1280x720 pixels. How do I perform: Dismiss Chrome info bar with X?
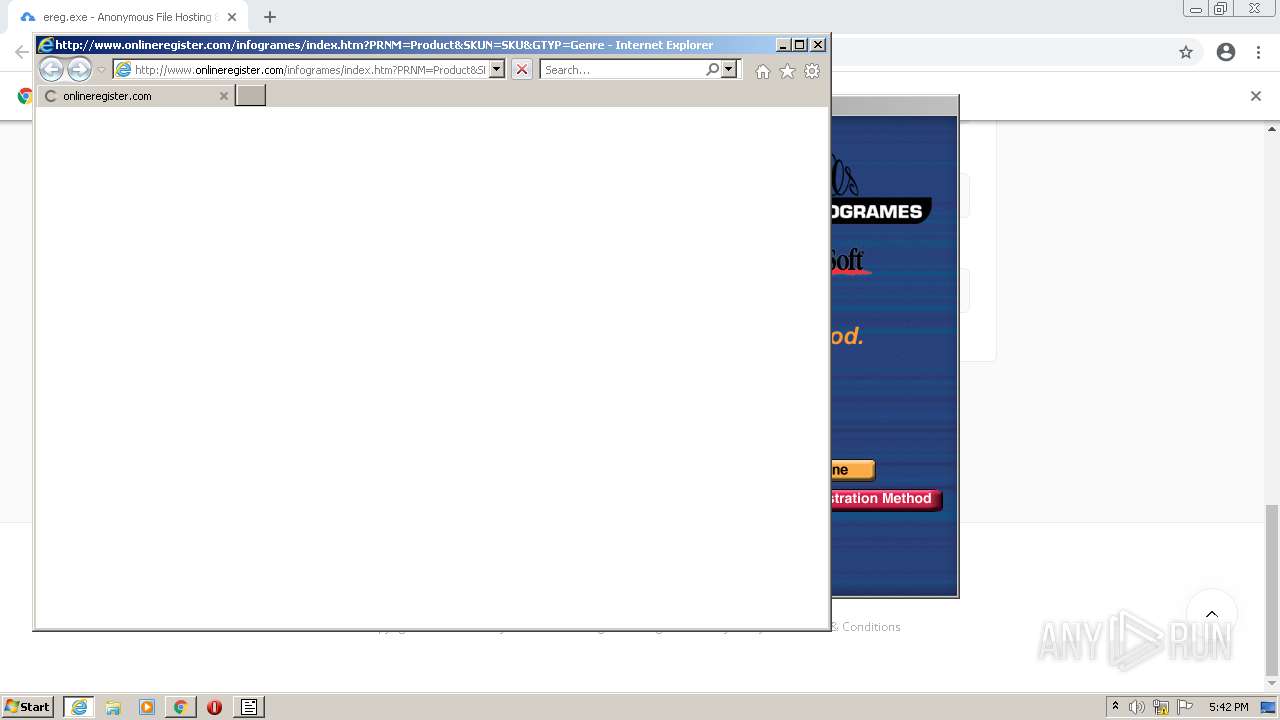(1256, 96)
